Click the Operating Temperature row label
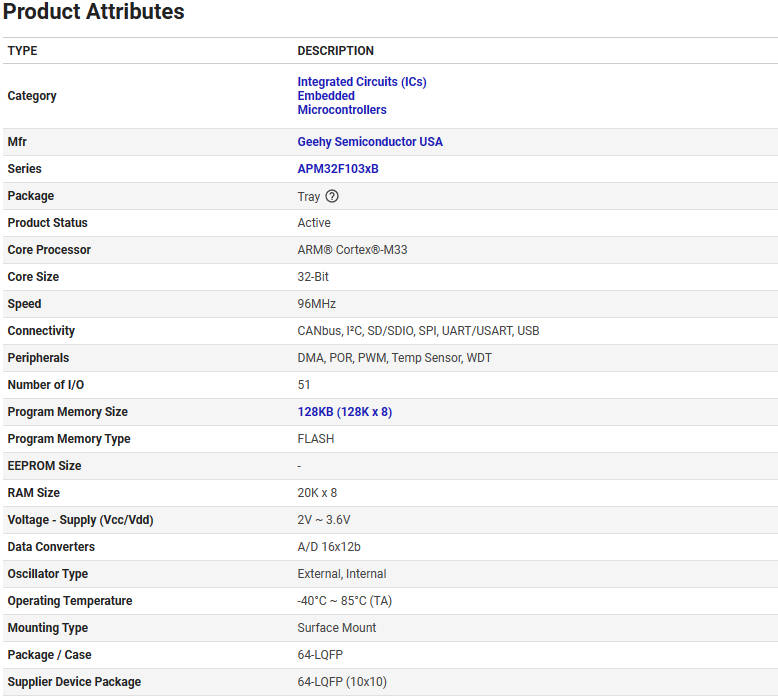 69,601
